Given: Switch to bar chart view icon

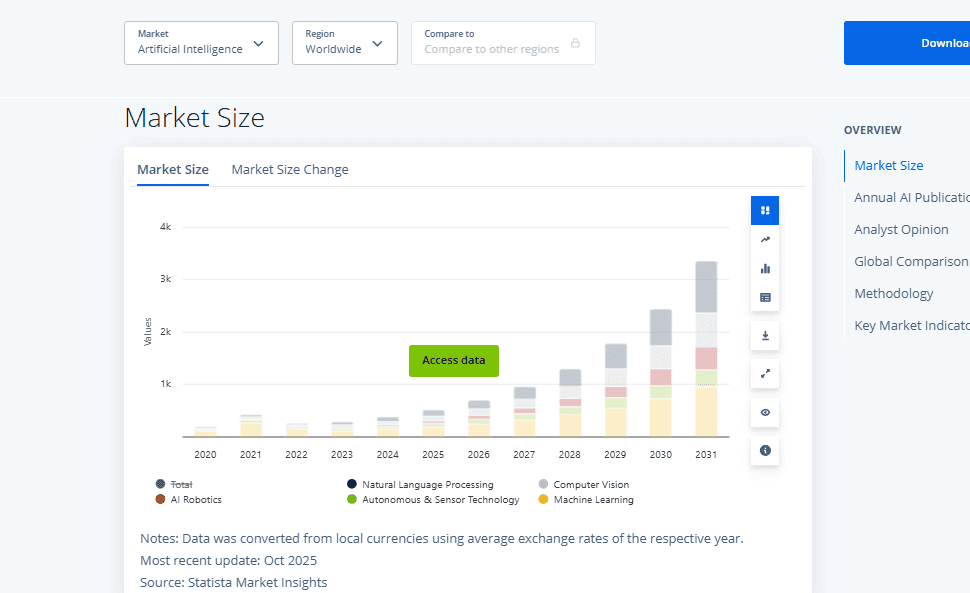Looking at the screenshot, I should point(765,268).
